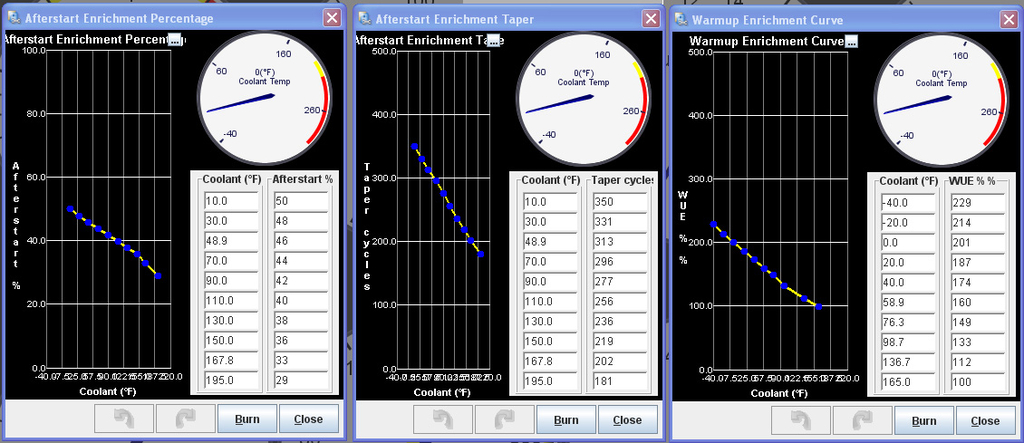Redo edit in Afterstart Enrichment Taper window
The height and width of the screenshot is (443, 1024).
pos(504,419)
